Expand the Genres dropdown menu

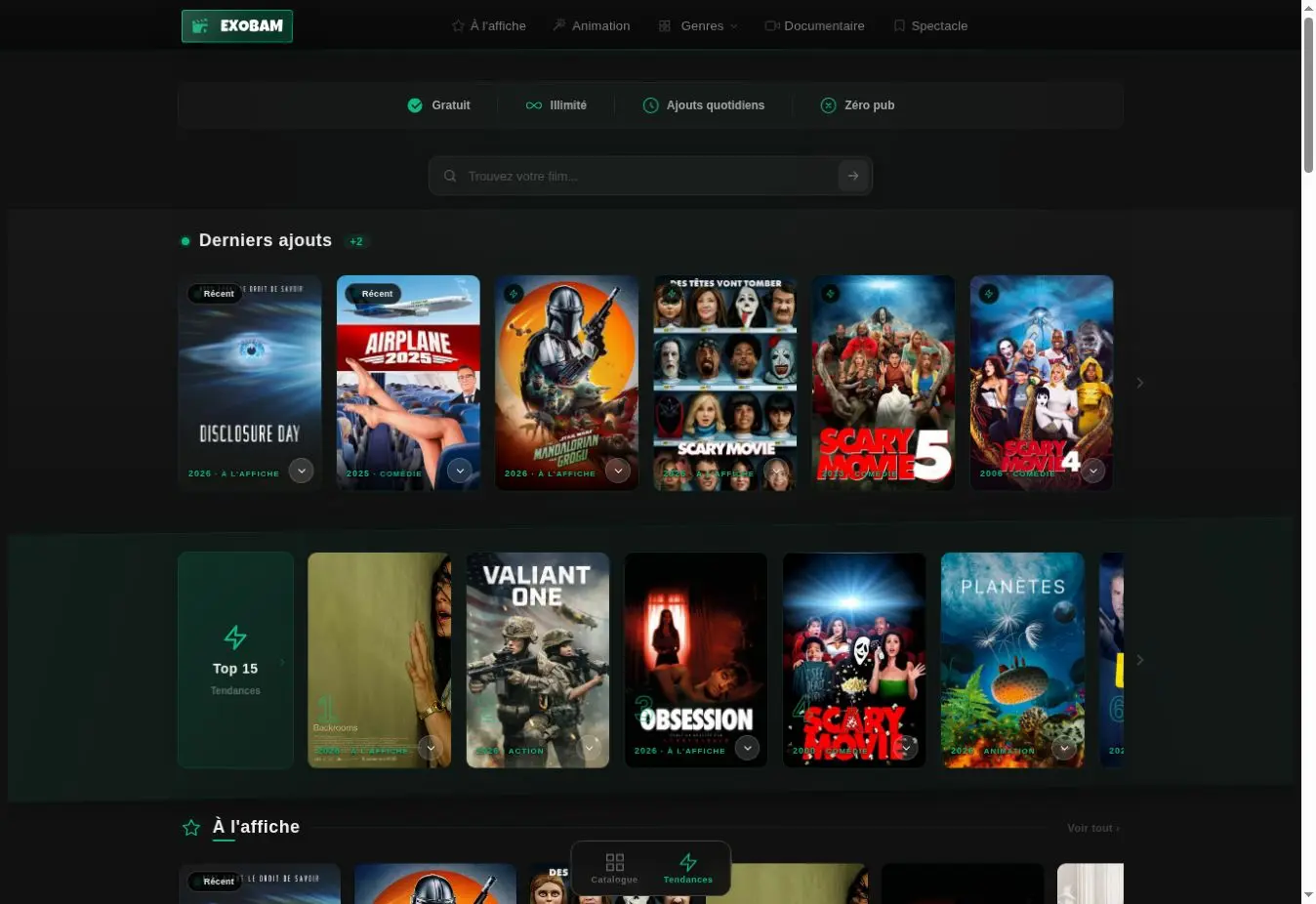tap(698, 26)
